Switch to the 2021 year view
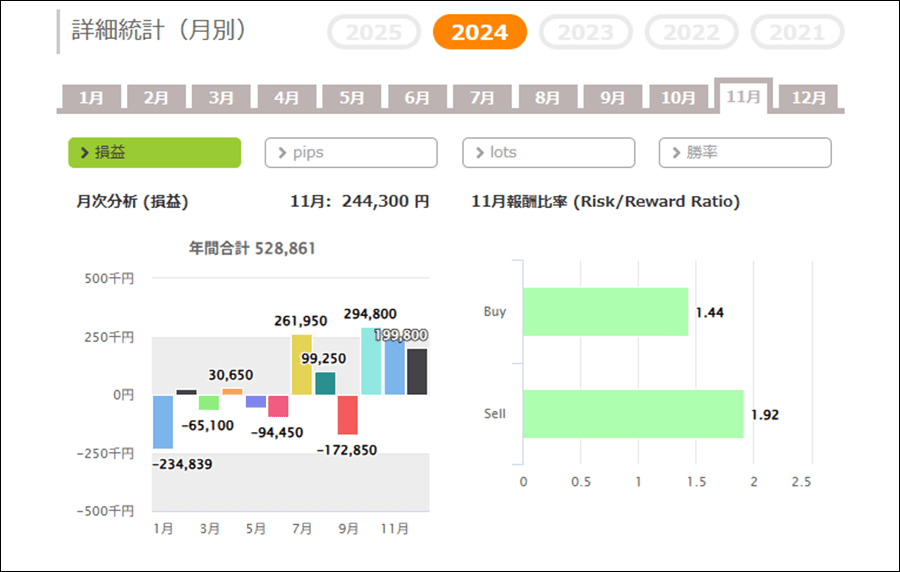This screenshot has height=572, width=900. [x=797, y=33]
